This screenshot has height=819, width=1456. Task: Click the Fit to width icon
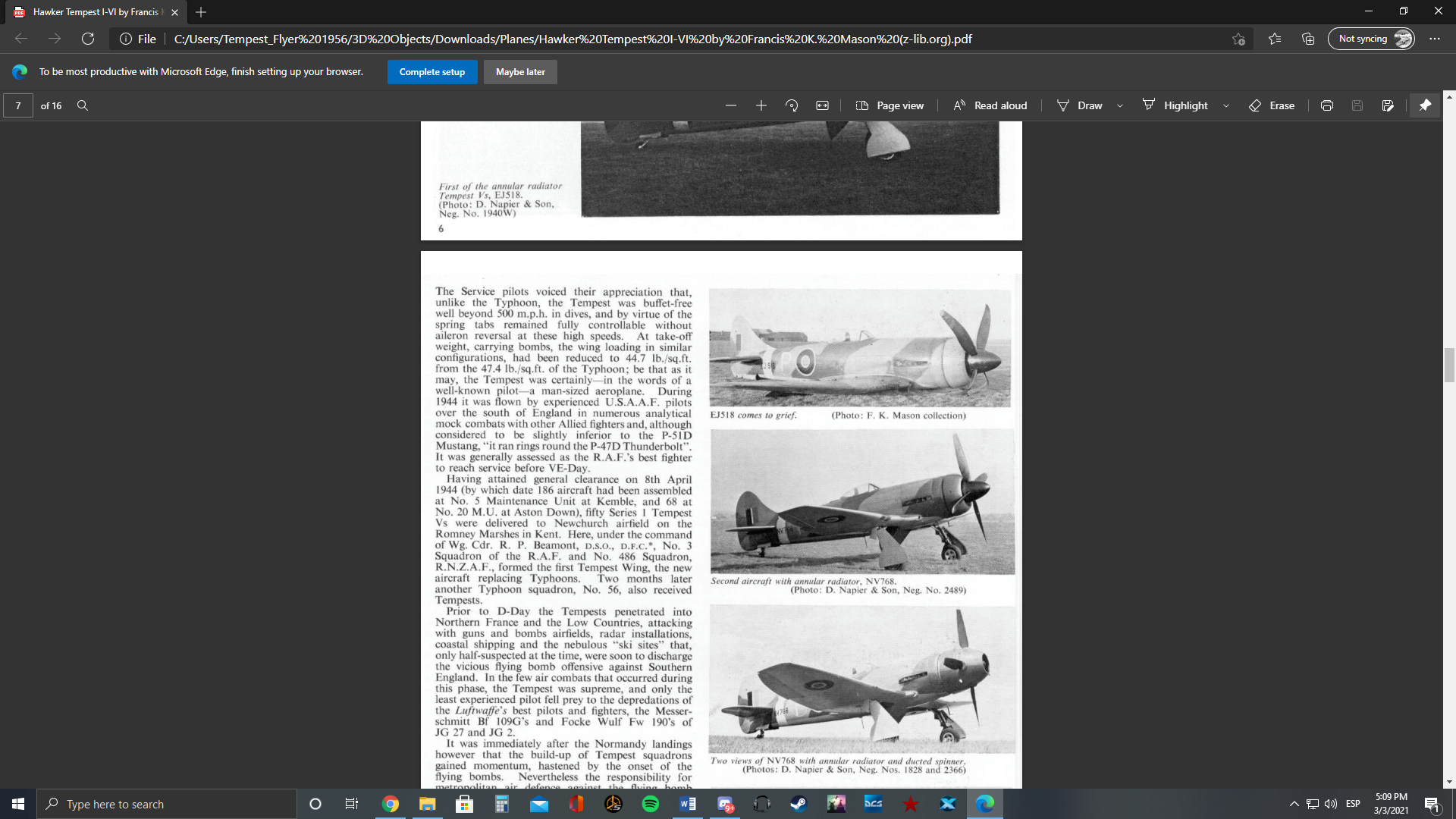click(822, 105)
